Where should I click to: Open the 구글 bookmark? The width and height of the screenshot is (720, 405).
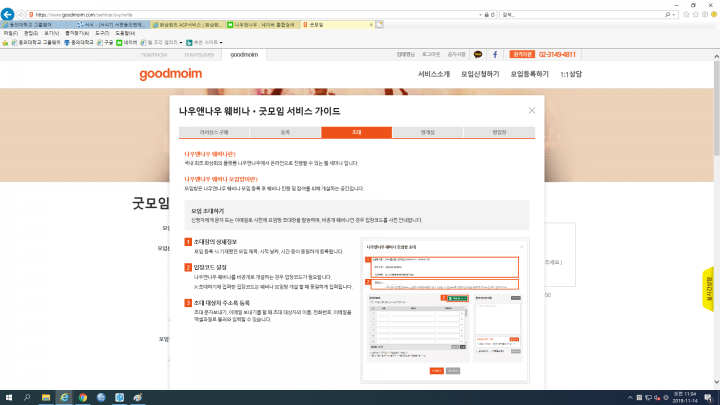click(105, 43)
